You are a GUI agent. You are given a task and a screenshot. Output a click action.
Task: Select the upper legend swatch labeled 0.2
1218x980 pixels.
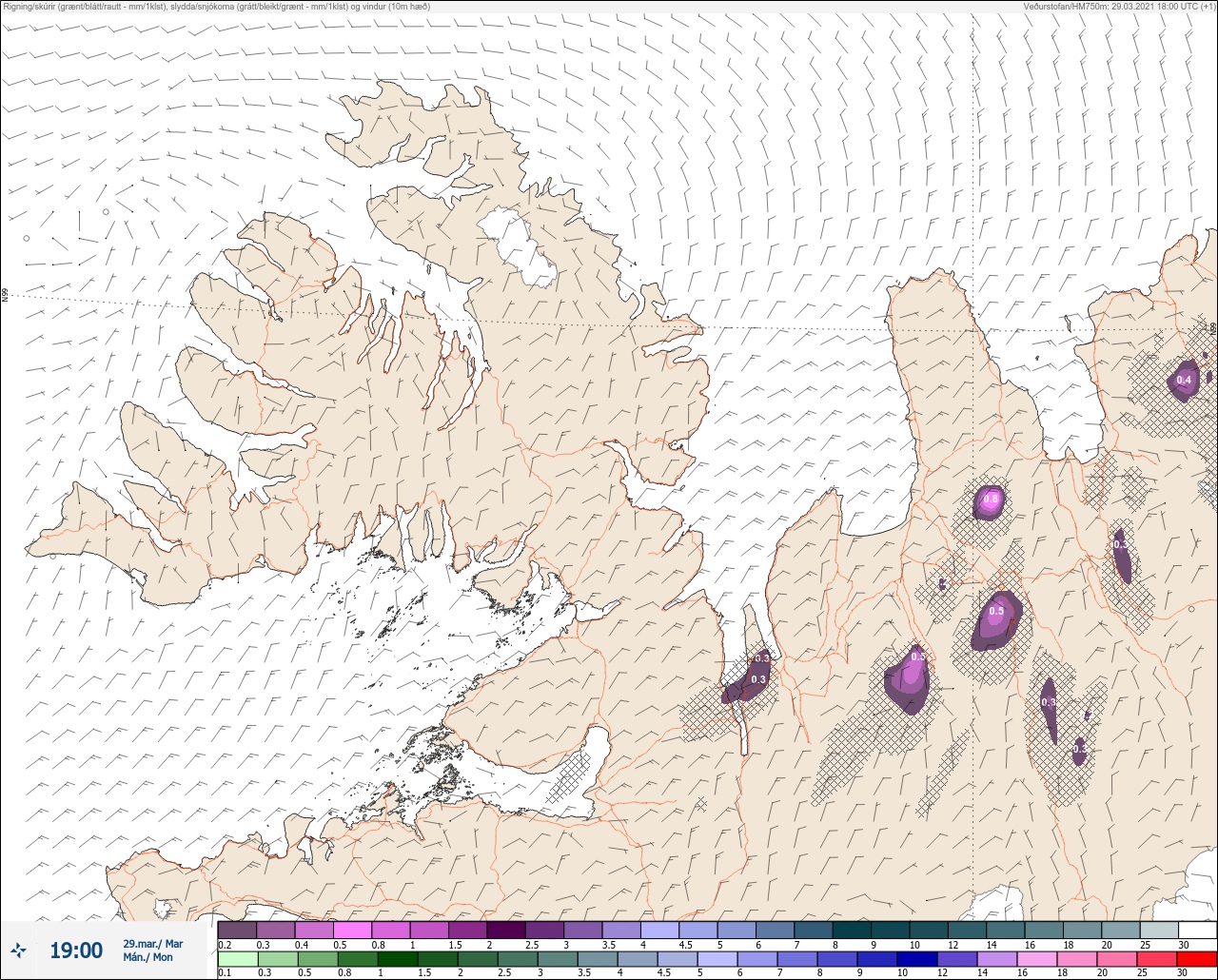tap(237, 930)
